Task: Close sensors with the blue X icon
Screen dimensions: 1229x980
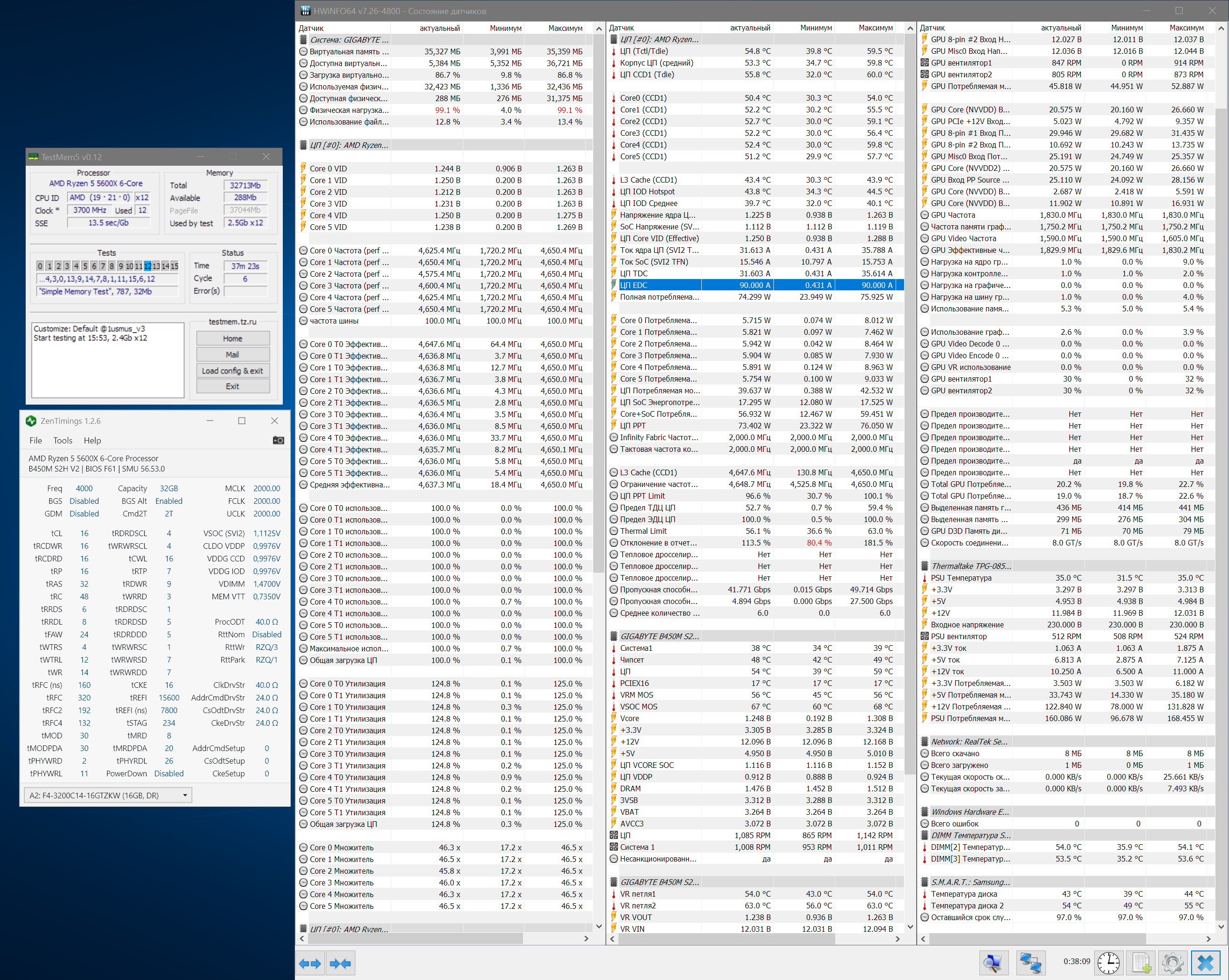Action: 1205,963
